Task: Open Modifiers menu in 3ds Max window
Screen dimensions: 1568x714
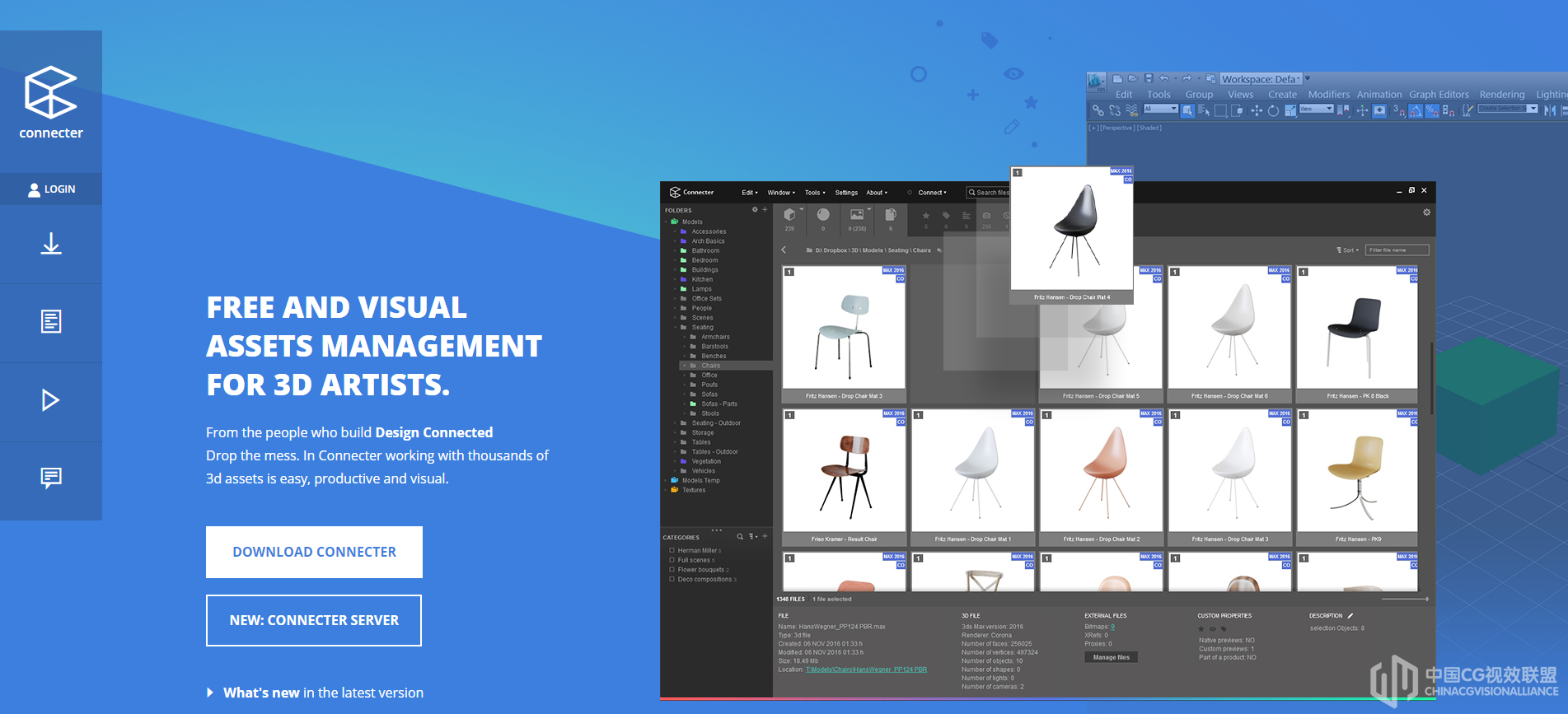Action: [1329, 95]
